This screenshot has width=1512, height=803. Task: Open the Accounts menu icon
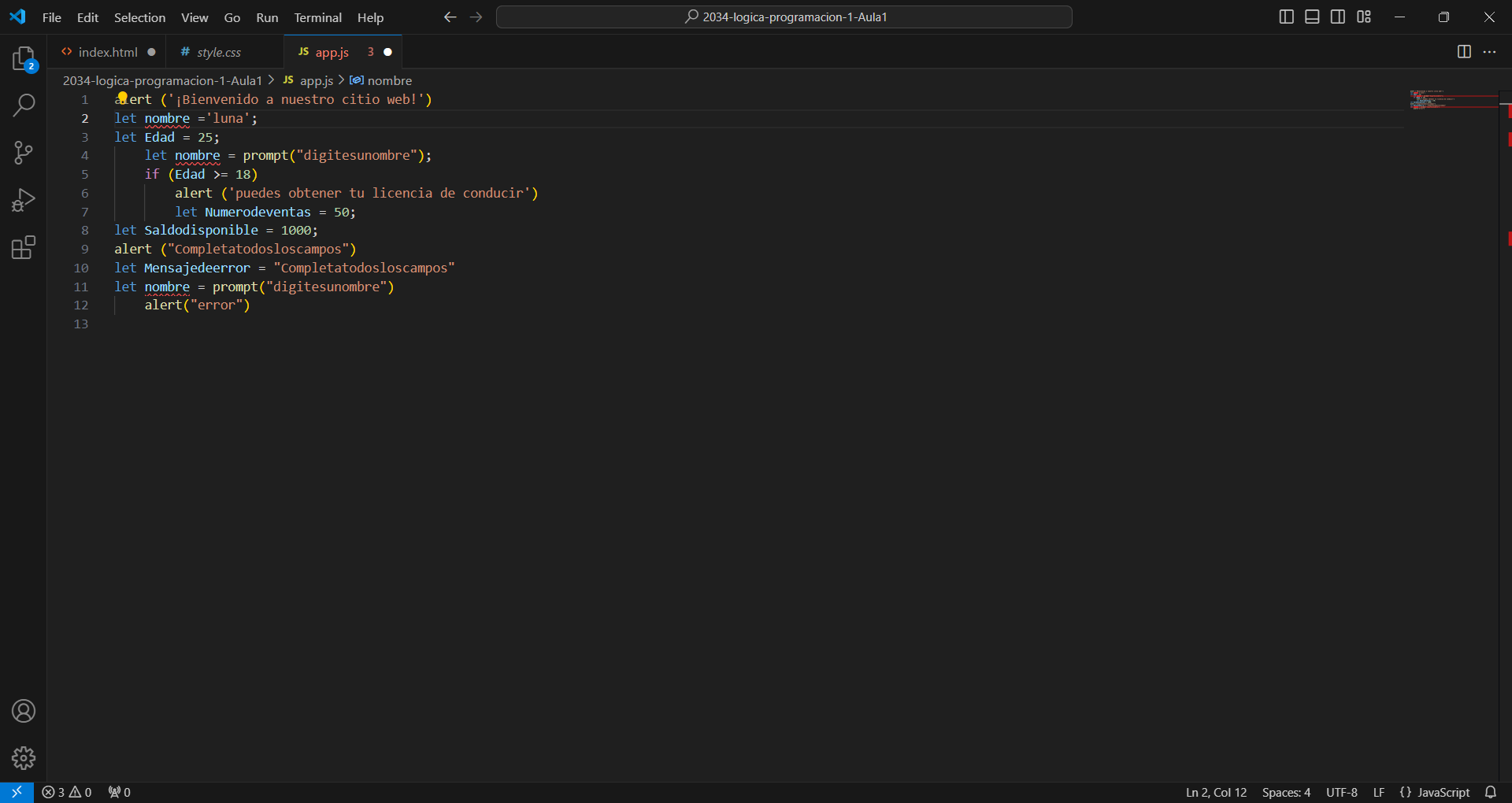pos(24,711)
